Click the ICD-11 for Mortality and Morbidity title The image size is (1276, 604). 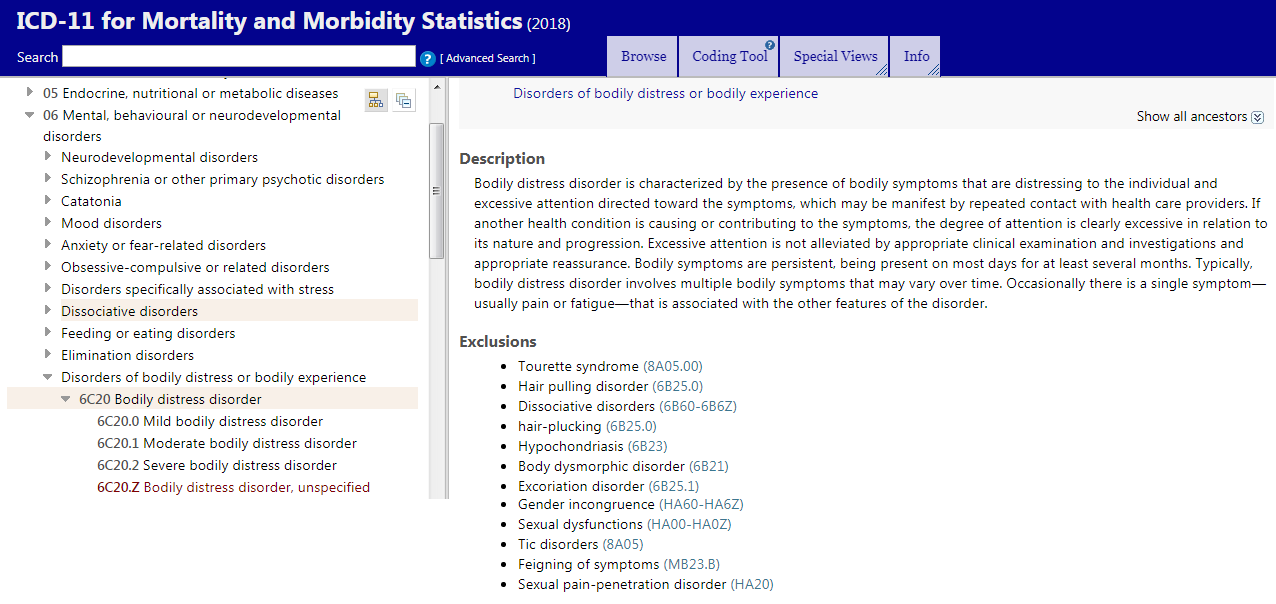(x=270, y=20)
